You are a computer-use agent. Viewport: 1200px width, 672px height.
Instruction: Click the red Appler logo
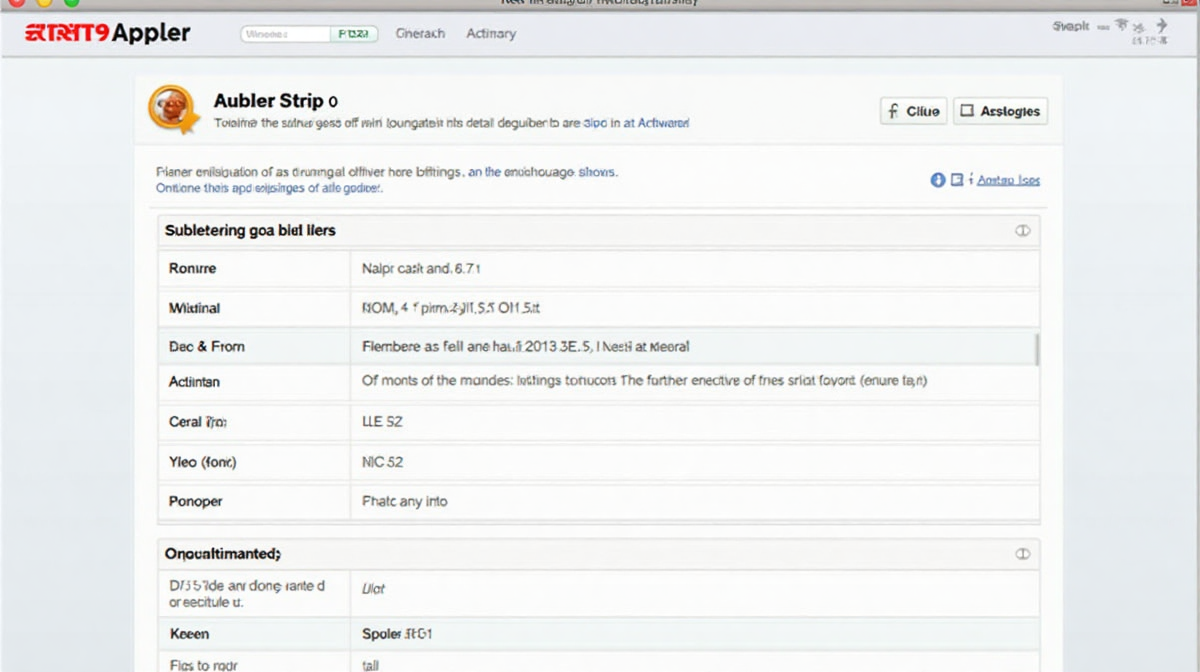pyautogui.click(x=107, y=33)
